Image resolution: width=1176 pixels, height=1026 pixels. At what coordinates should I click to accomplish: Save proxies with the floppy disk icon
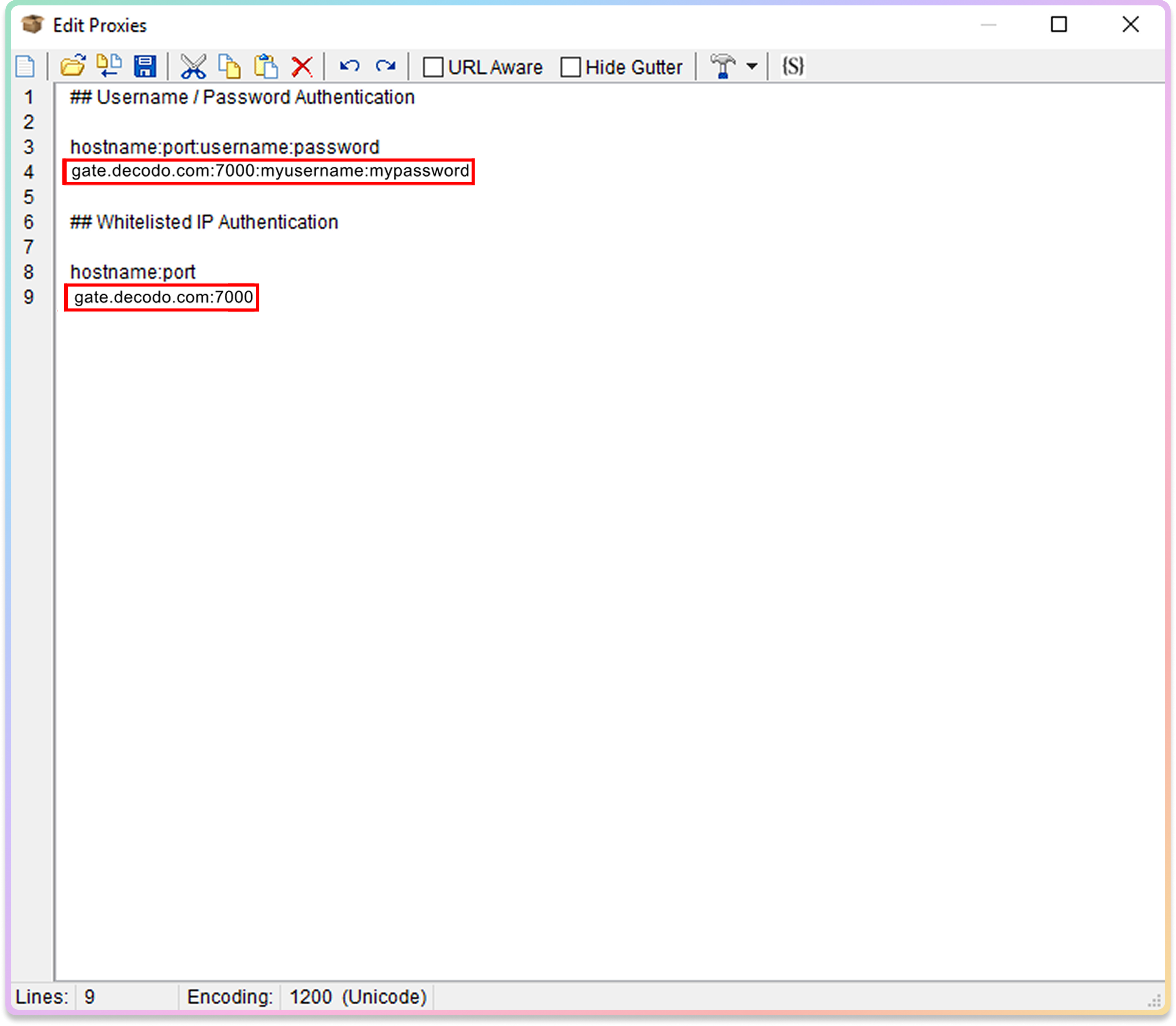pyautogui.click(x=145, y=67)
